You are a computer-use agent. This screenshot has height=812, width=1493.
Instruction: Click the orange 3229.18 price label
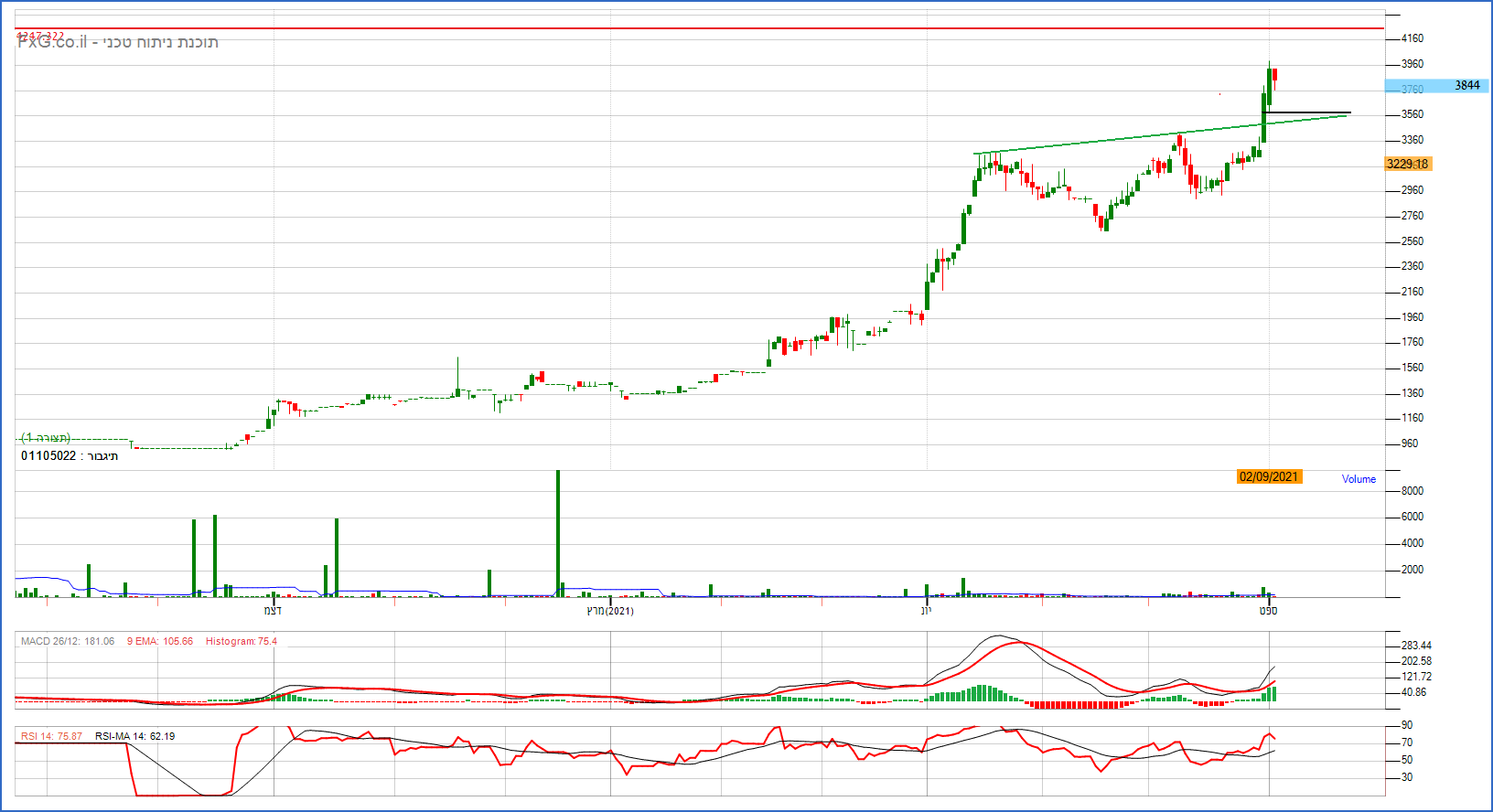point(1407,165)
